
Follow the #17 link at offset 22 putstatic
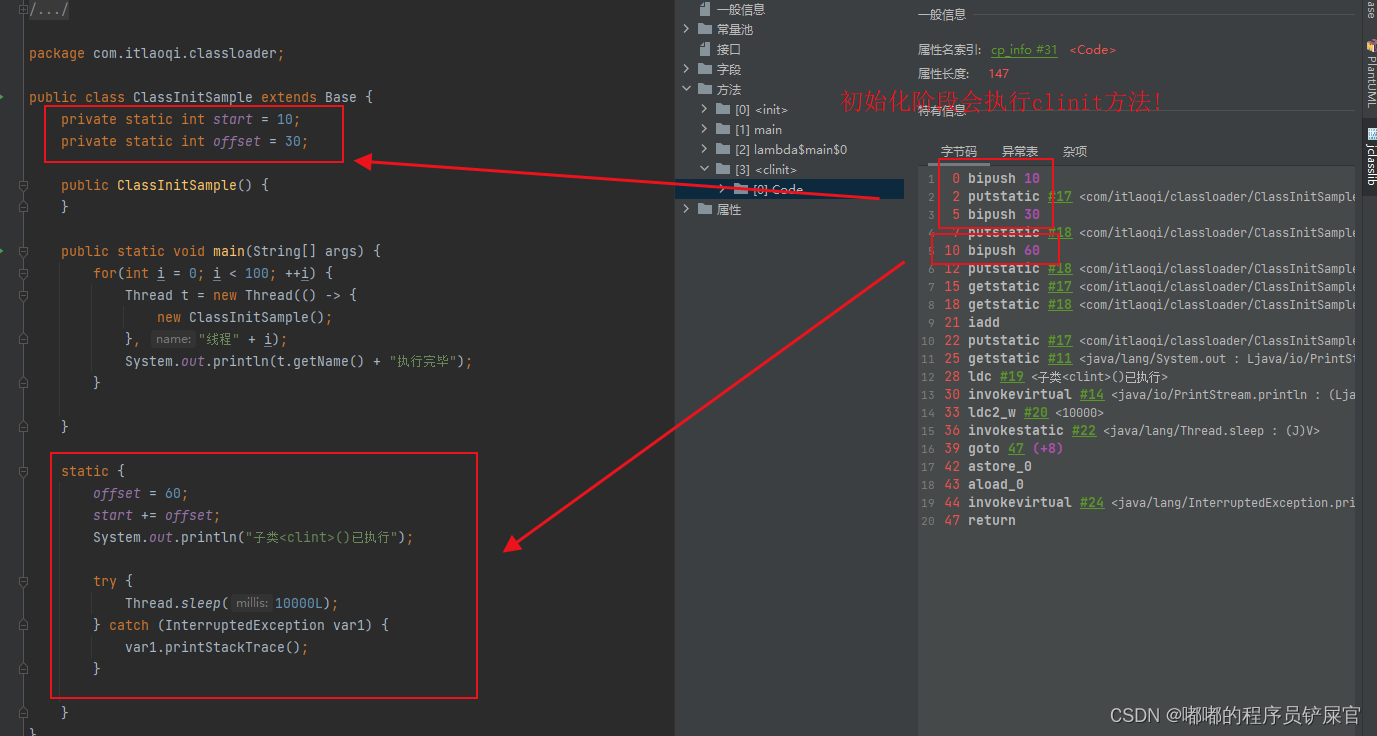pyautogui.click(x=1060, y=341)
